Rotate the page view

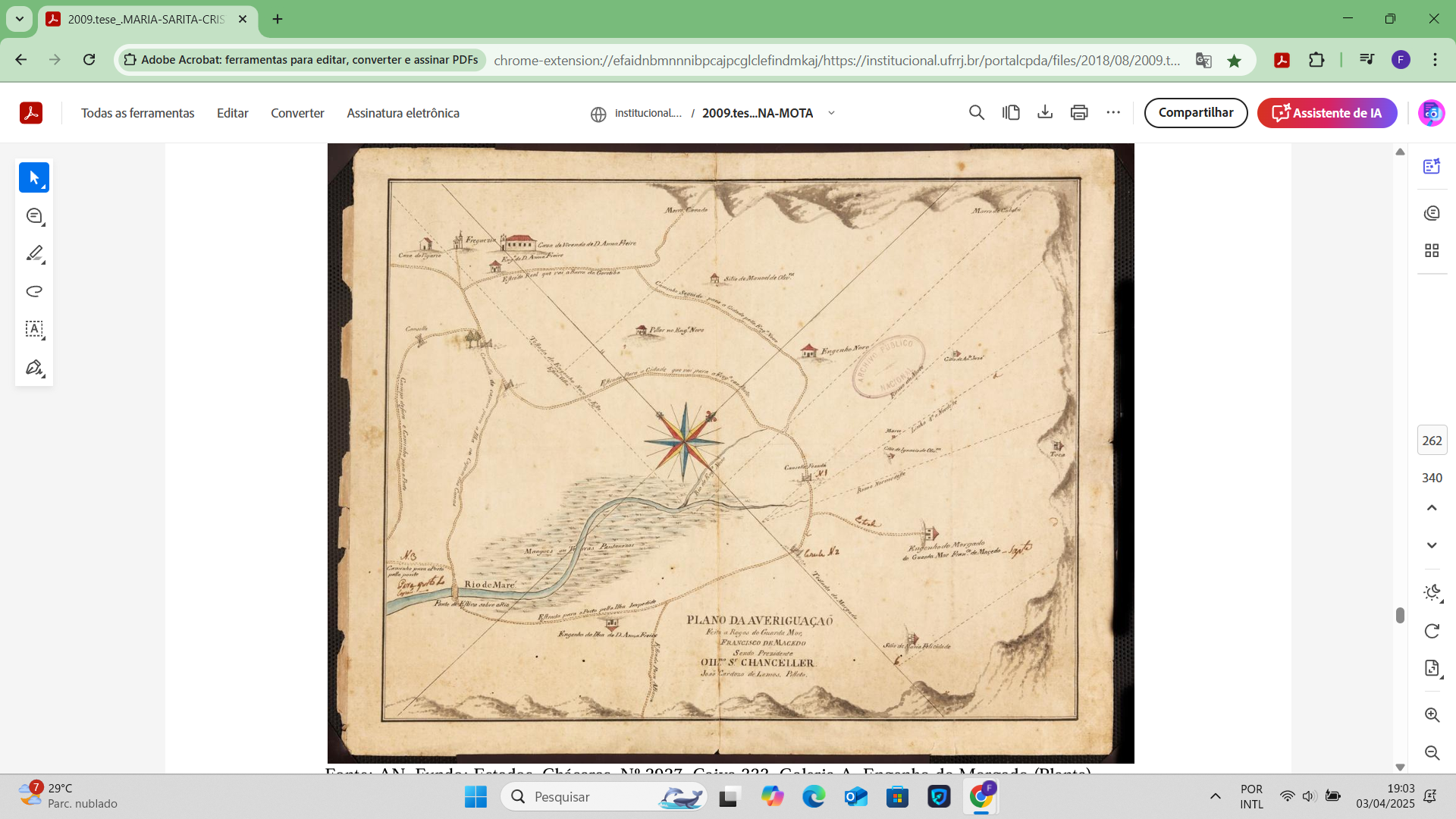click(1432, 631)
